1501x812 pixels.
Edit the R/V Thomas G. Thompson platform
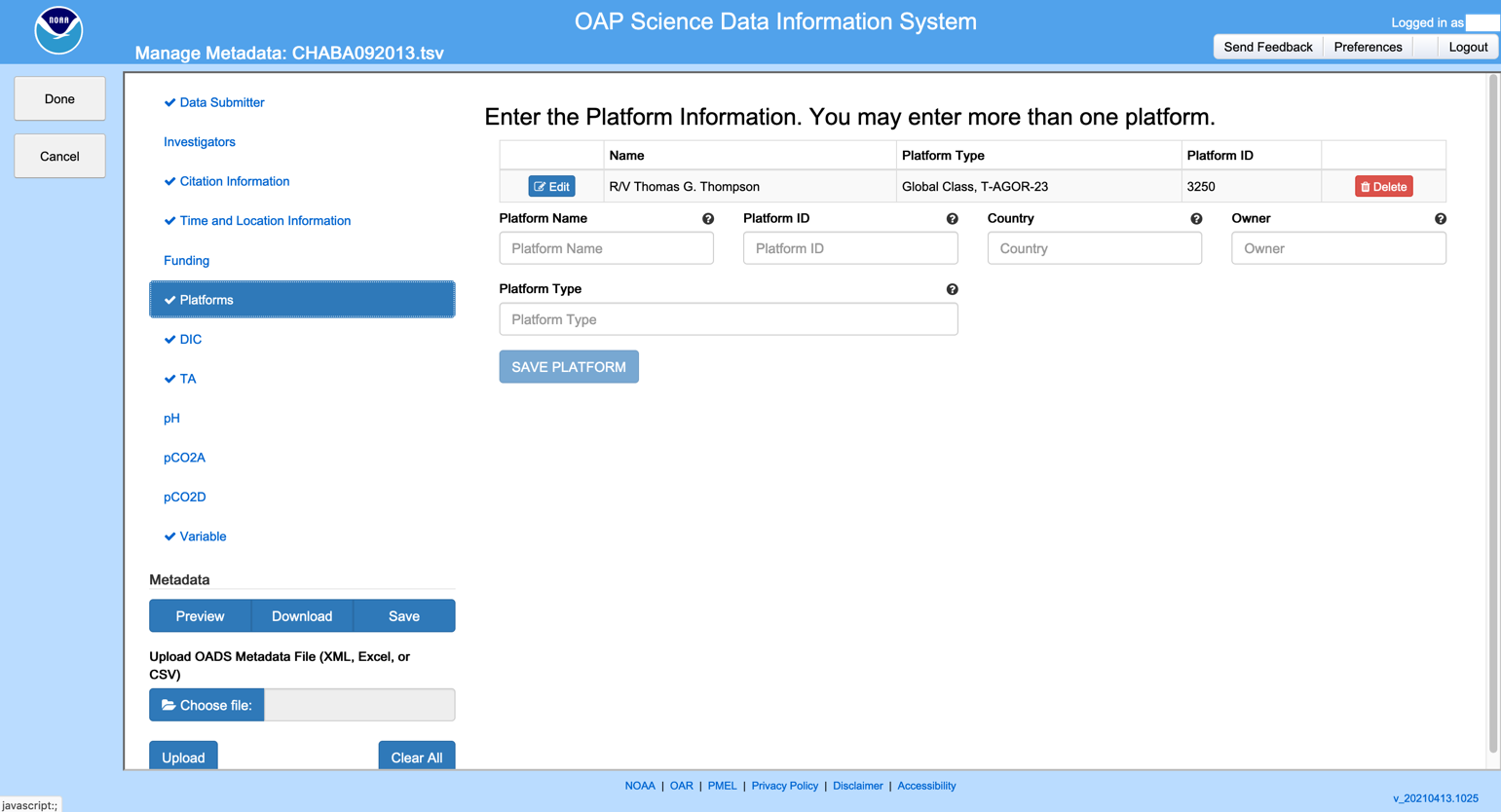551,186
